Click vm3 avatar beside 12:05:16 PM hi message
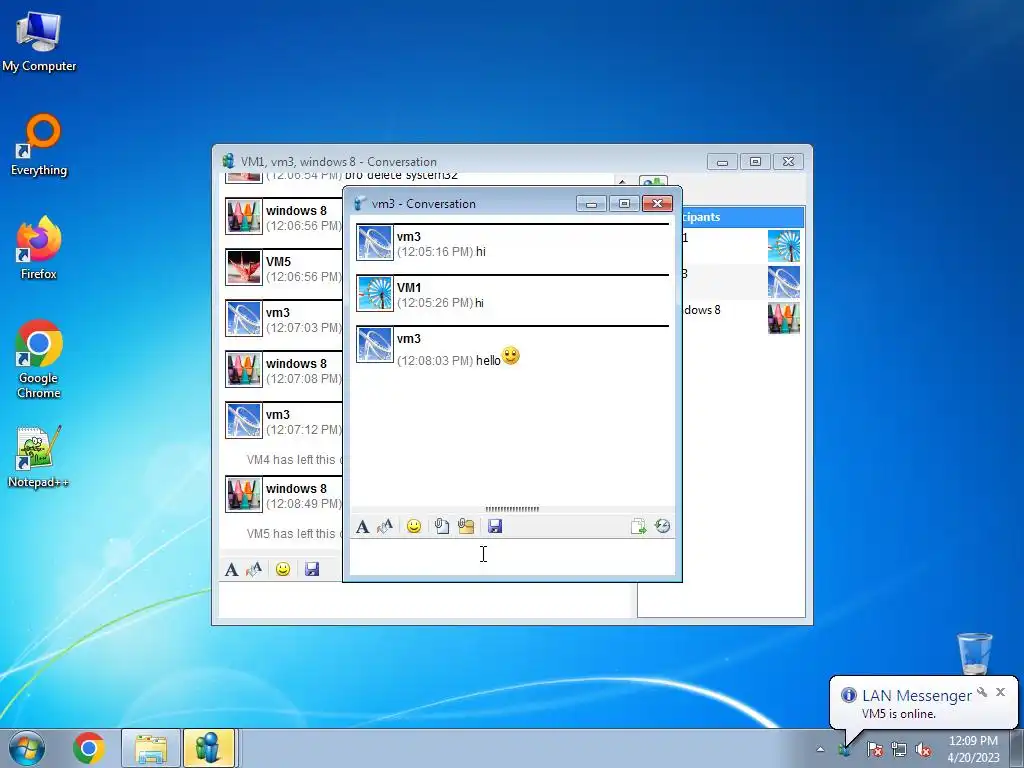The height and width of the screenshot is (768, 1024). click(375, 242)
